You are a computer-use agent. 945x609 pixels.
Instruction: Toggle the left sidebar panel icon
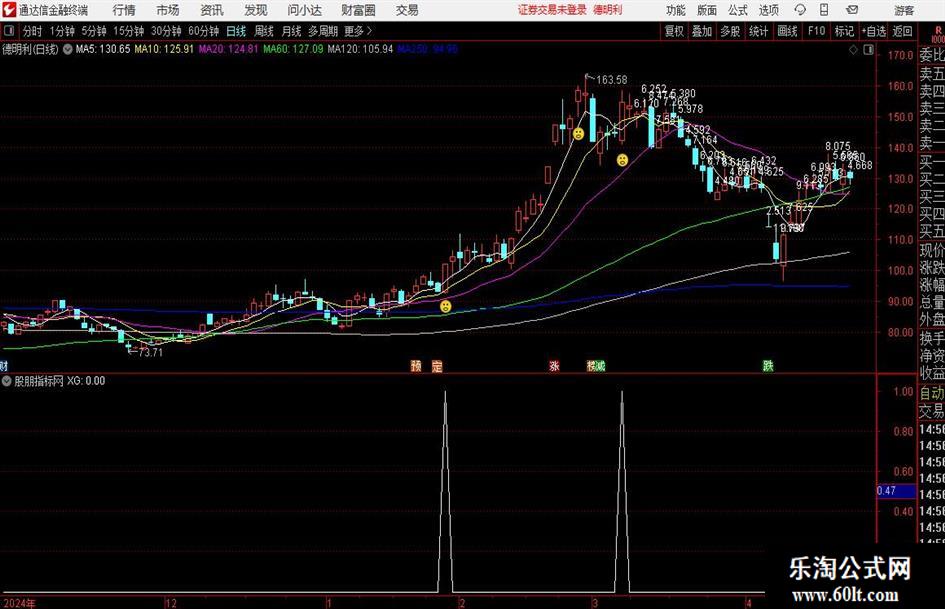click(9, 31)
